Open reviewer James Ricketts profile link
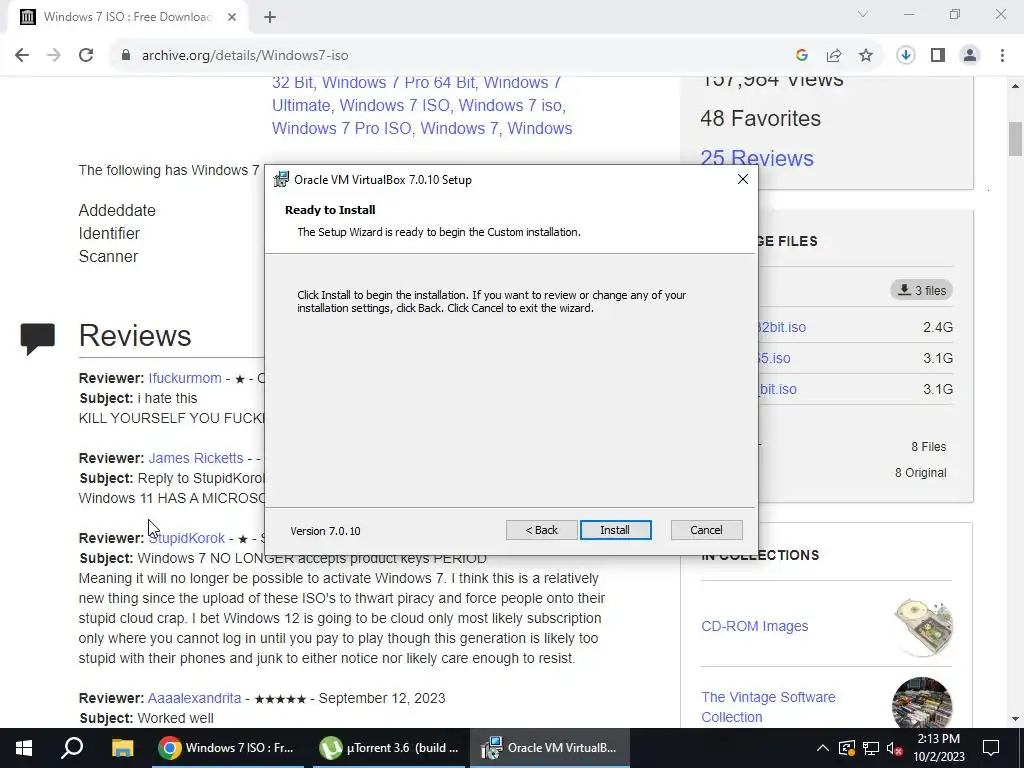 (x=196, y=458)
